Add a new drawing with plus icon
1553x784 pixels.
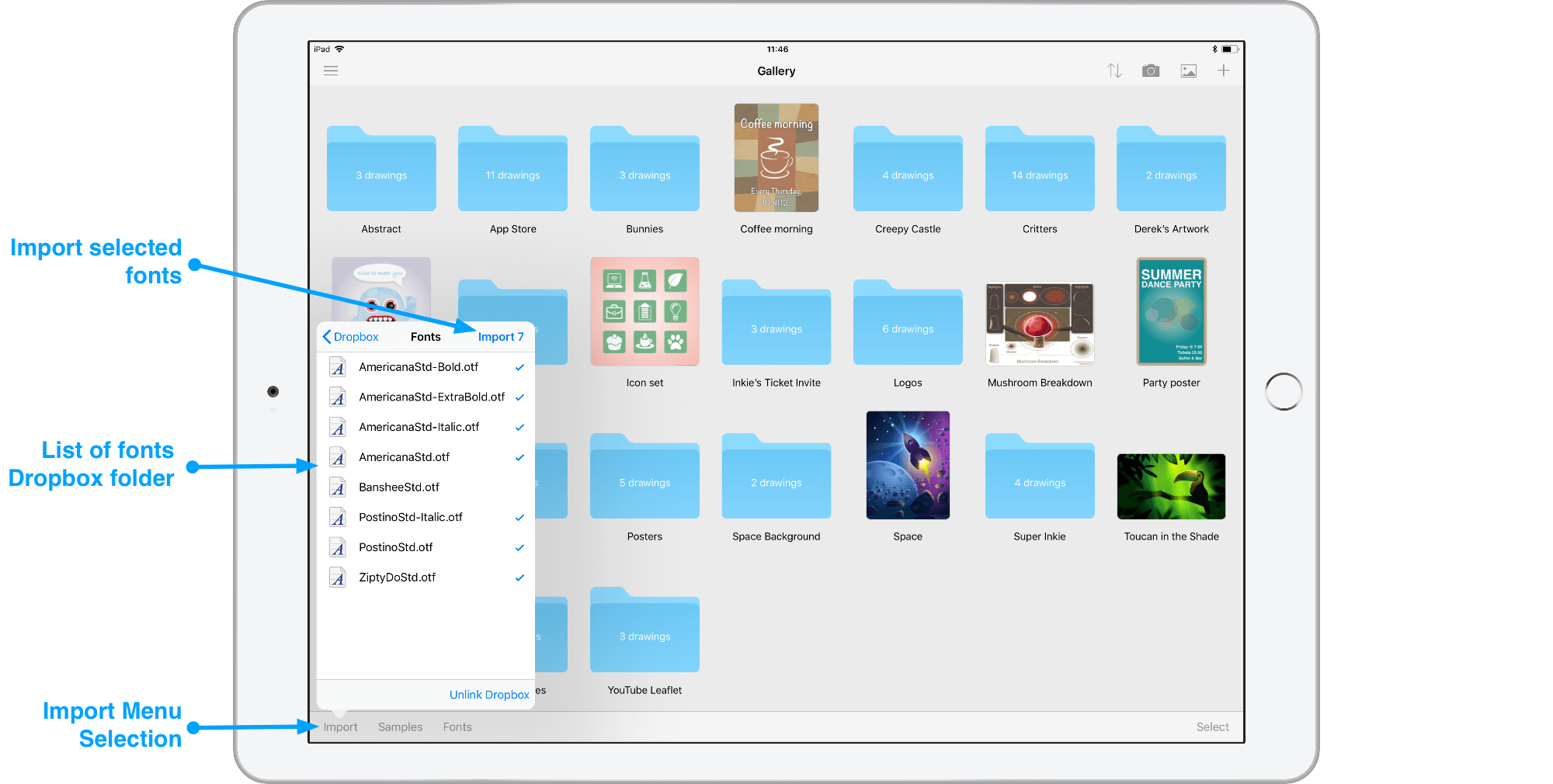coord(1223,71)
